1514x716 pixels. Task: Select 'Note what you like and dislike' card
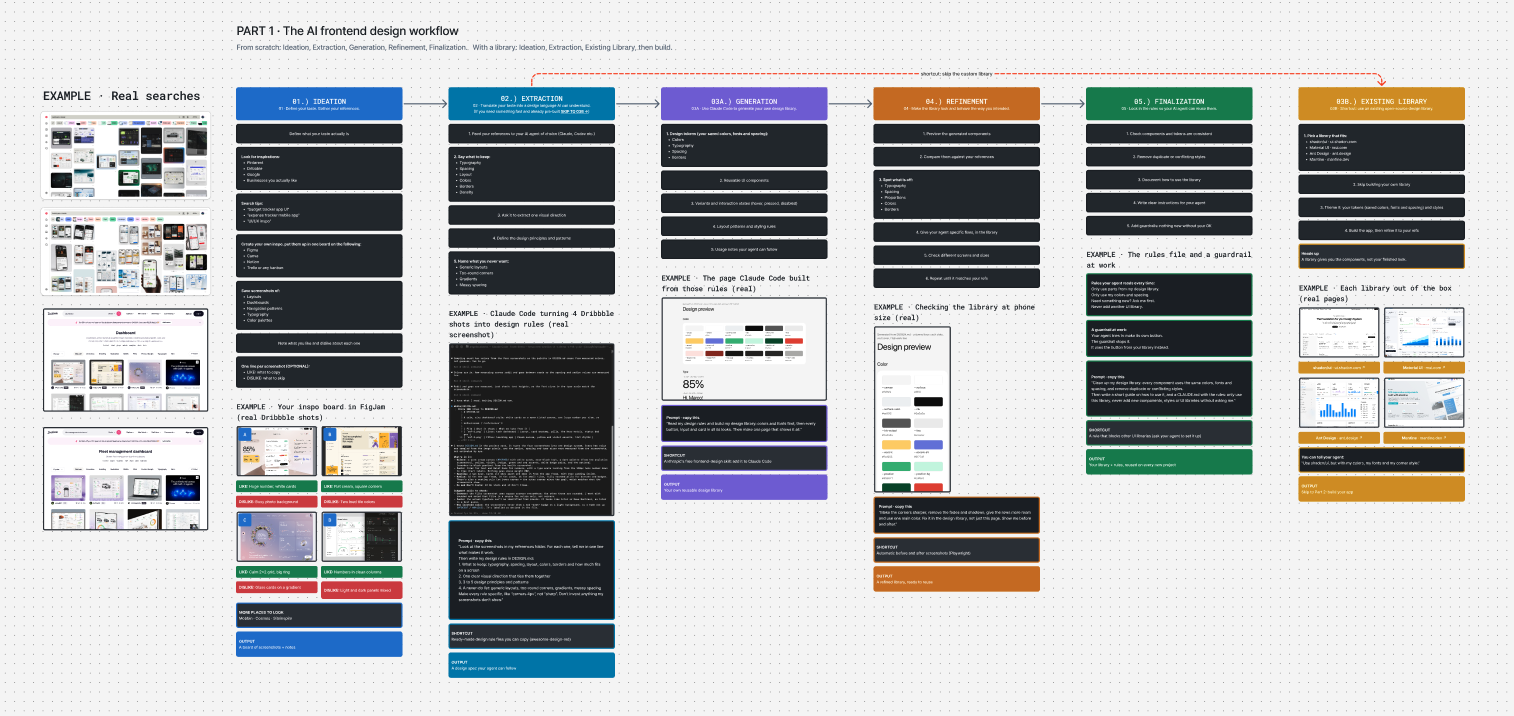pyautogui.click(x=319, y=343)
